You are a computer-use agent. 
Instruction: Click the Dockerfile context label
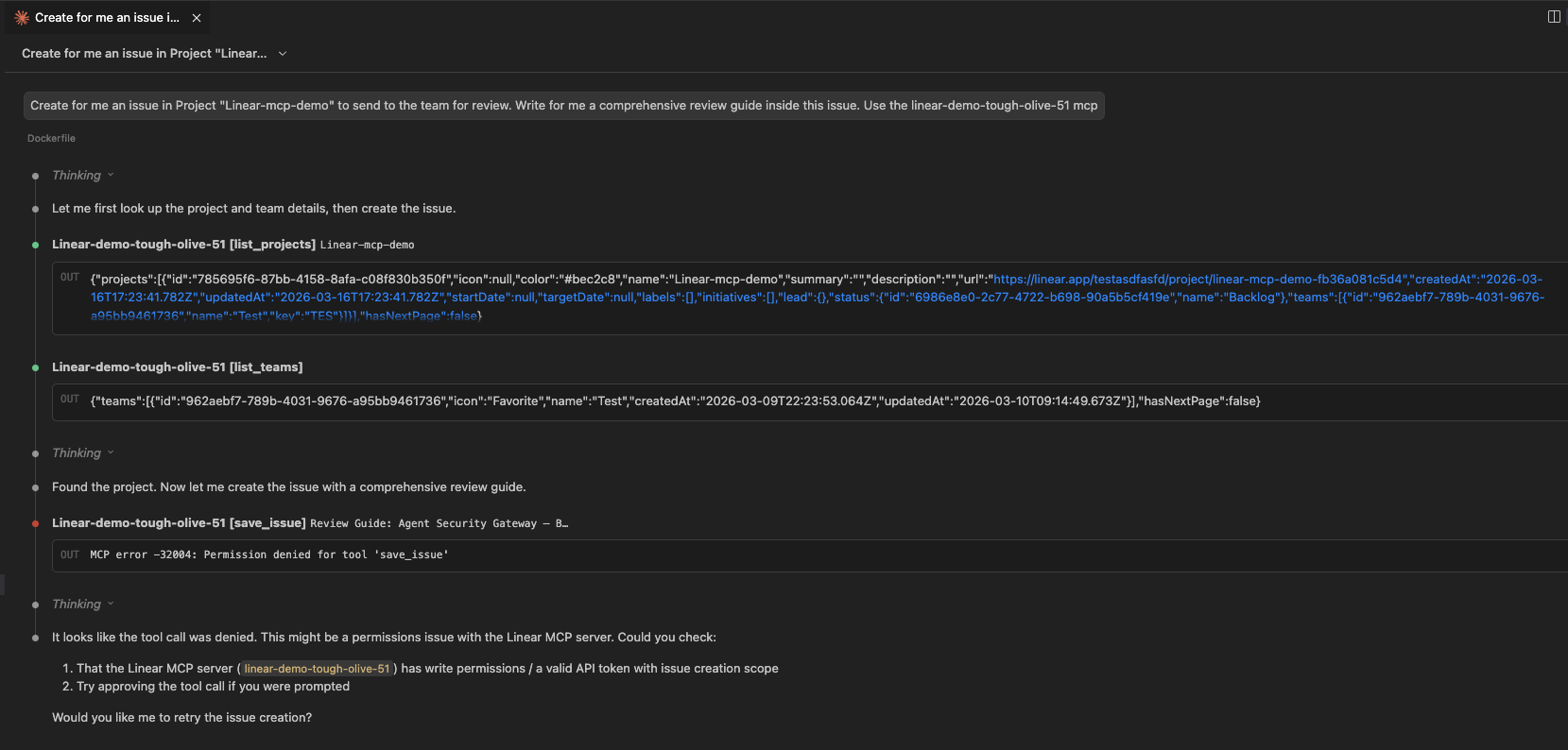click(51, 139)
